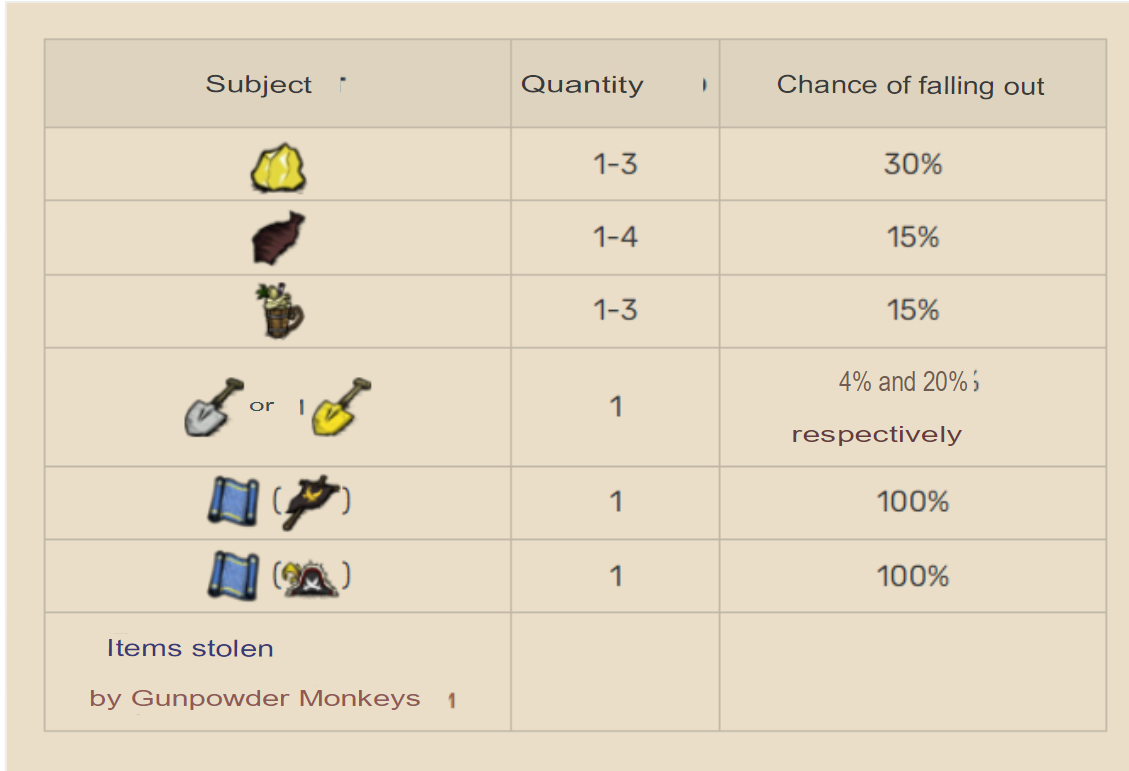
Task: Sort table using Subject column arrow
Action: pyautogui.click(x=342, y=85)
